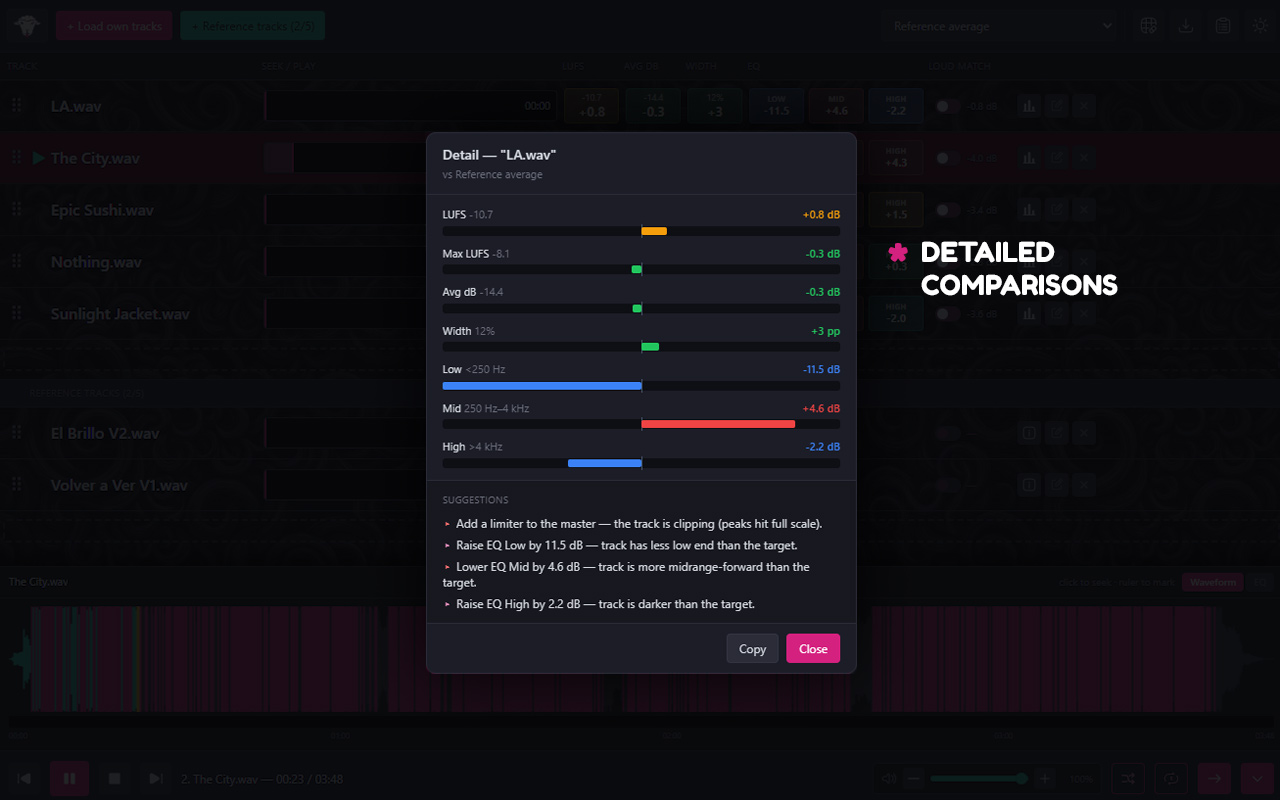Select Volver a Ver V1.wav reference
This screenshot has width=1280, height=800.
click(119, 486)
